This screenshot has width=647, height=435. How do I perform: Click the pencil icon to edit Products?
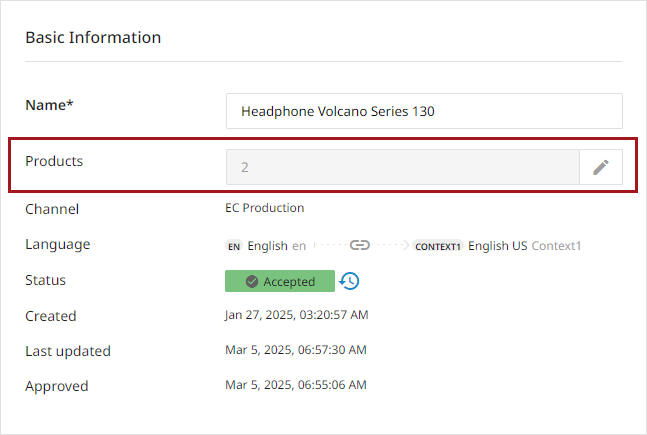coord(600,167)
